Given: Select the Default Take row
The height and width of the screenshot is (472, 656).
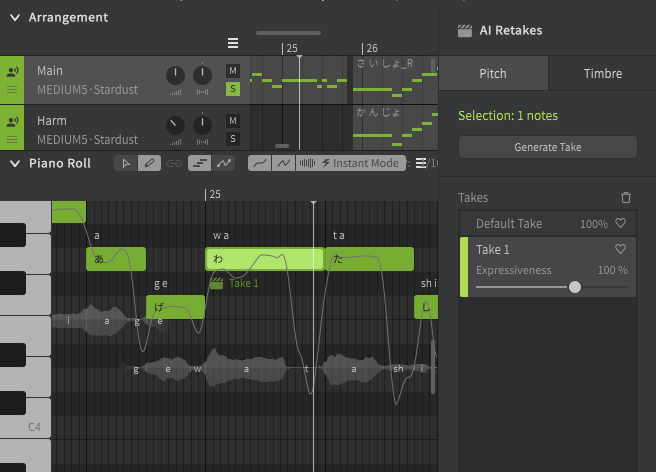Looking at the screenshot, I should coord(548,223).
